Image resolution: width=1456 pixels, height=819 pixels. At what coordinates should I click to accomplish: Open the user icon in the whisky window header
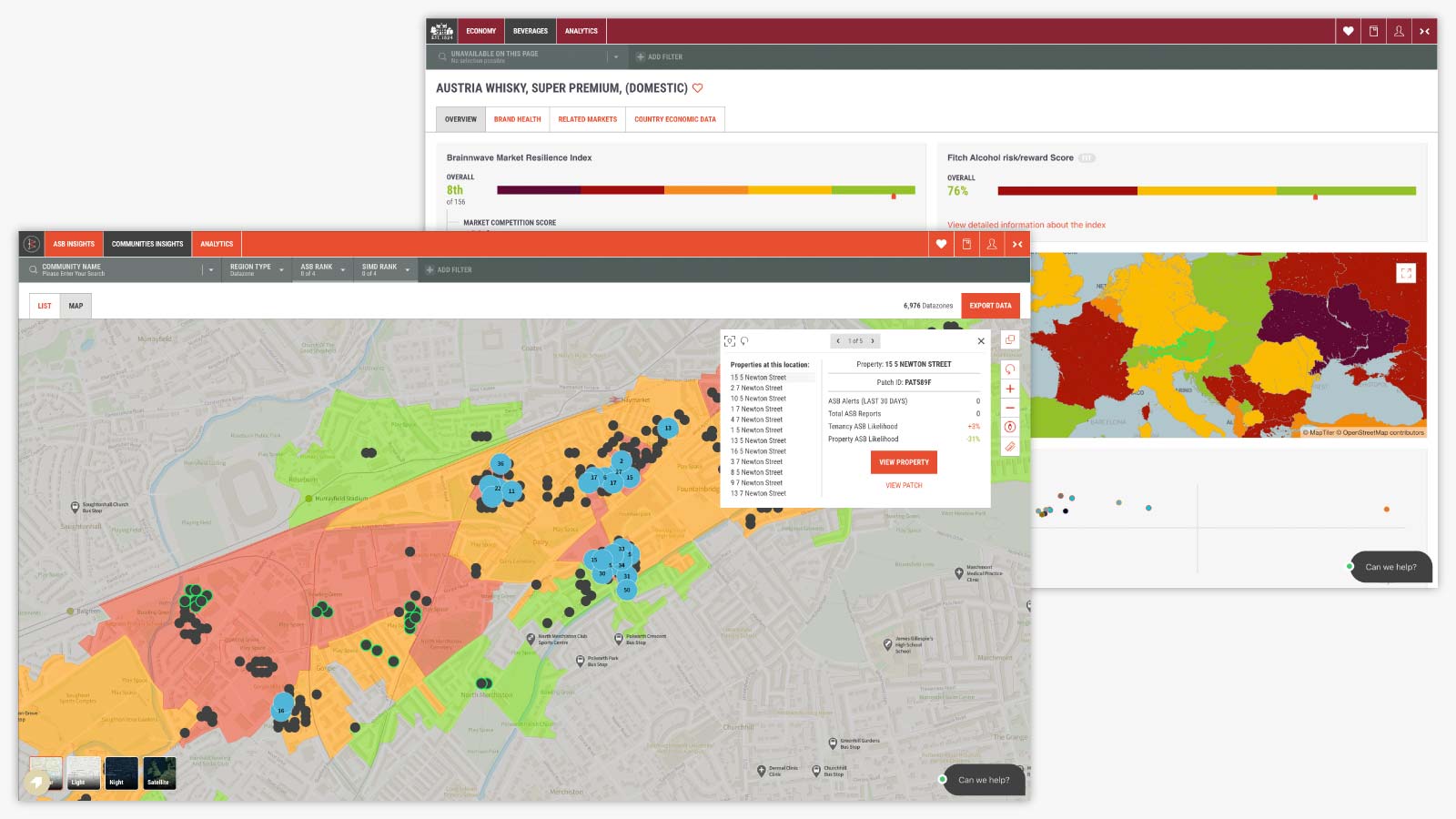click(x=1400, y=31)
